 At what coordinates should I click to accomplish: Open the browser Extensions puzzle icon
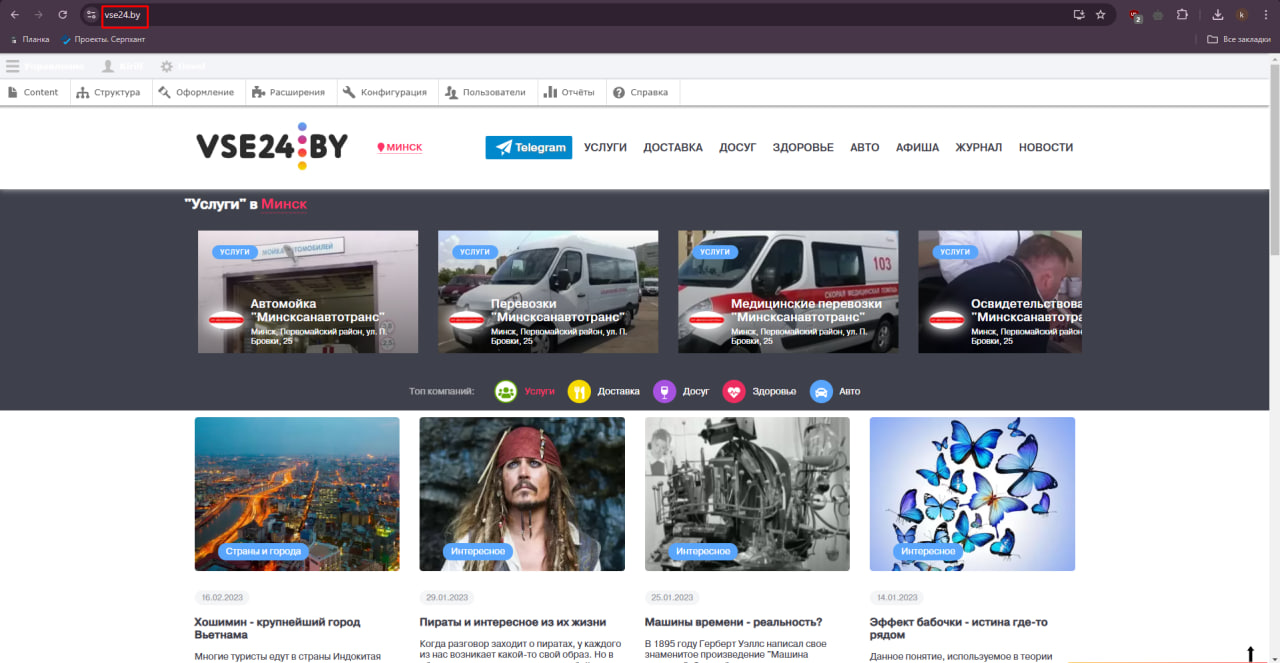click(x=1182, y=15)
